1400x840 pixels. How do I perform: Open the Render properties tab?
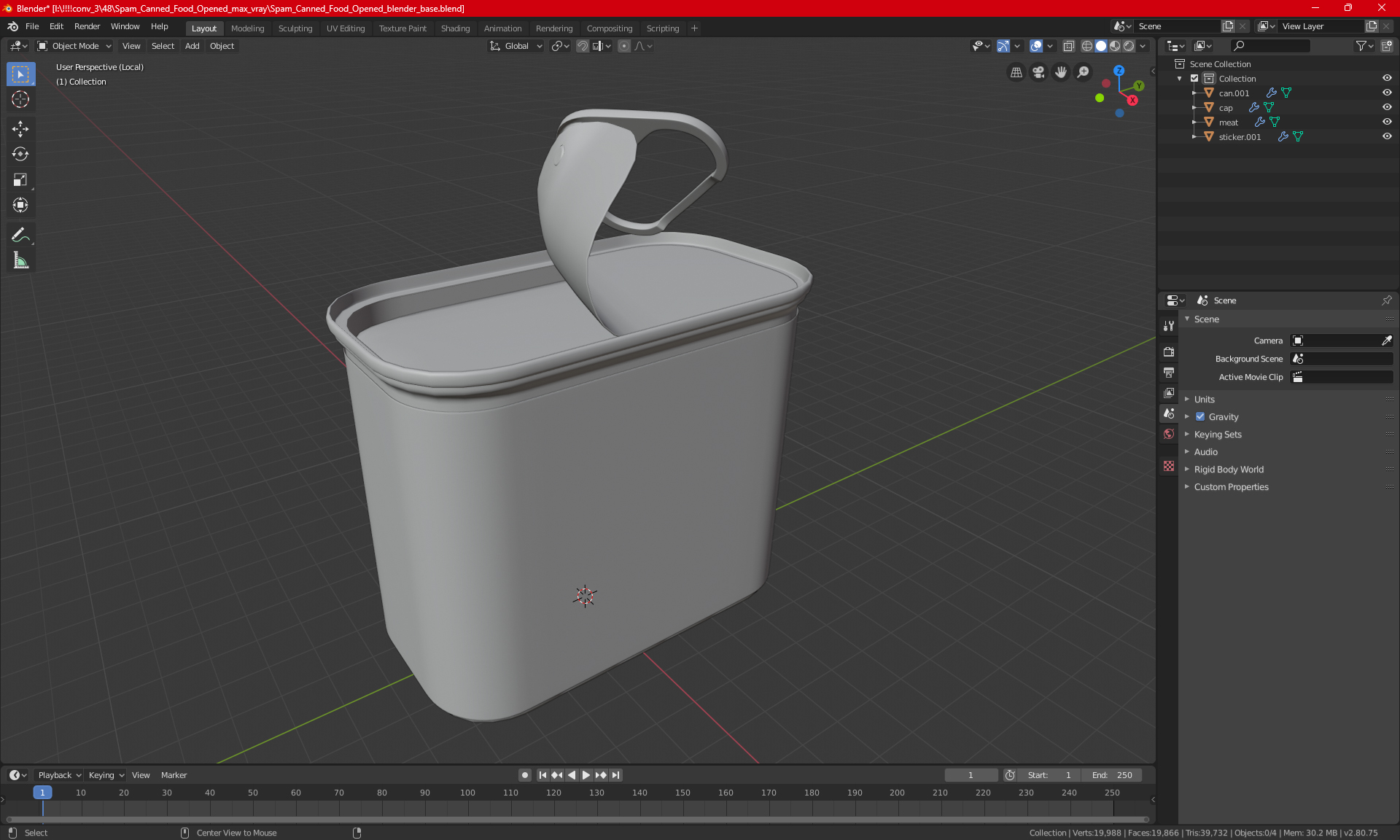pos(1169,351)
